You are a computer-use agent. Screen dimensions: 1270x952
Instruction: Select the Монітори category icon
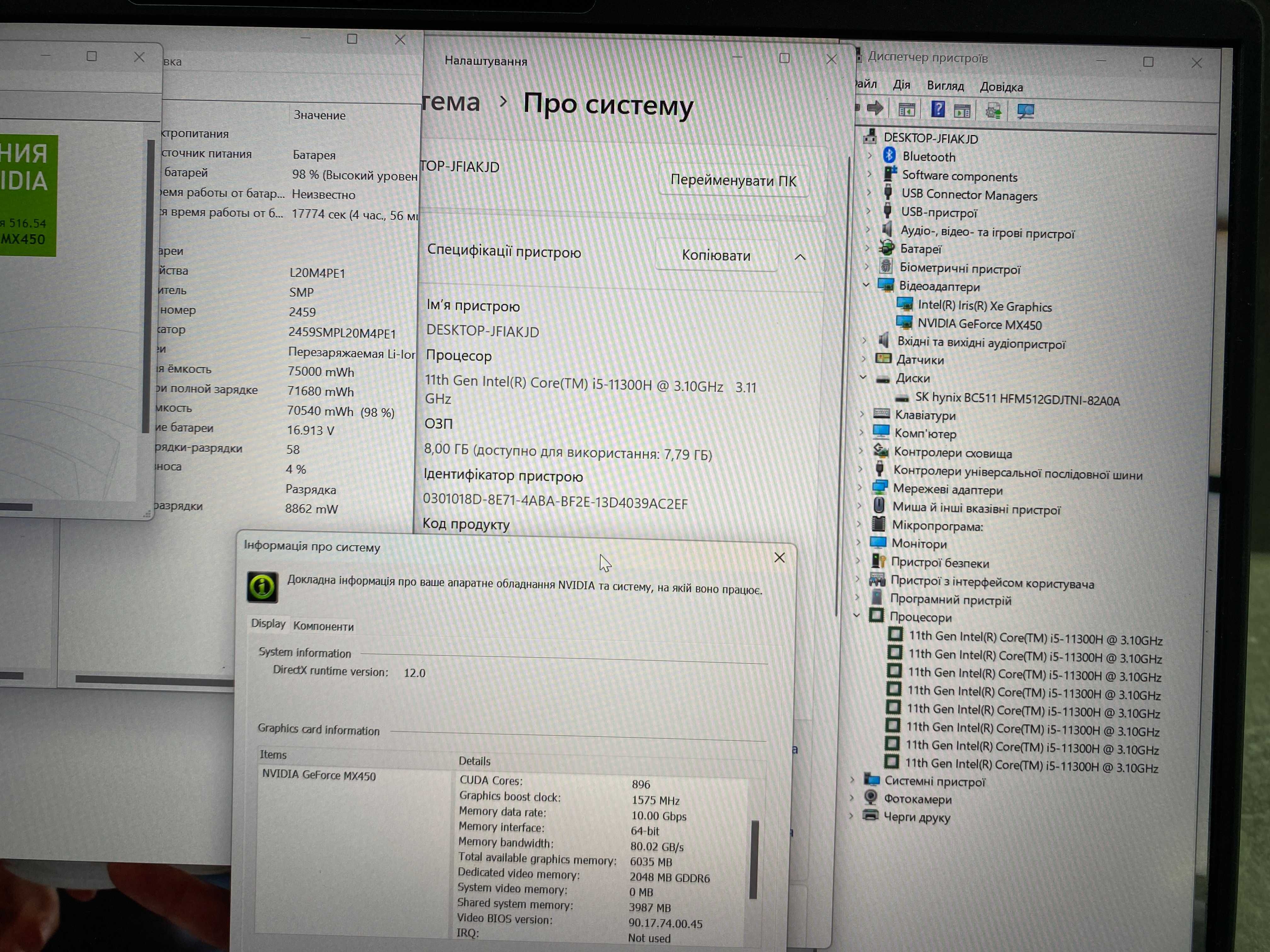pos(878,542)
